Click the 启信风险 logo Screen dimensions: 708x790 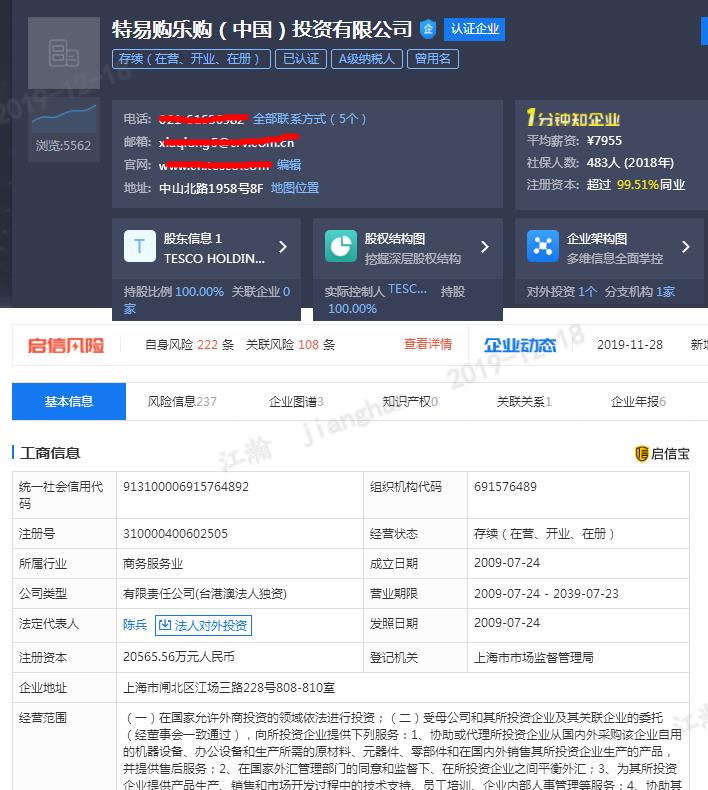click(66, 345)
